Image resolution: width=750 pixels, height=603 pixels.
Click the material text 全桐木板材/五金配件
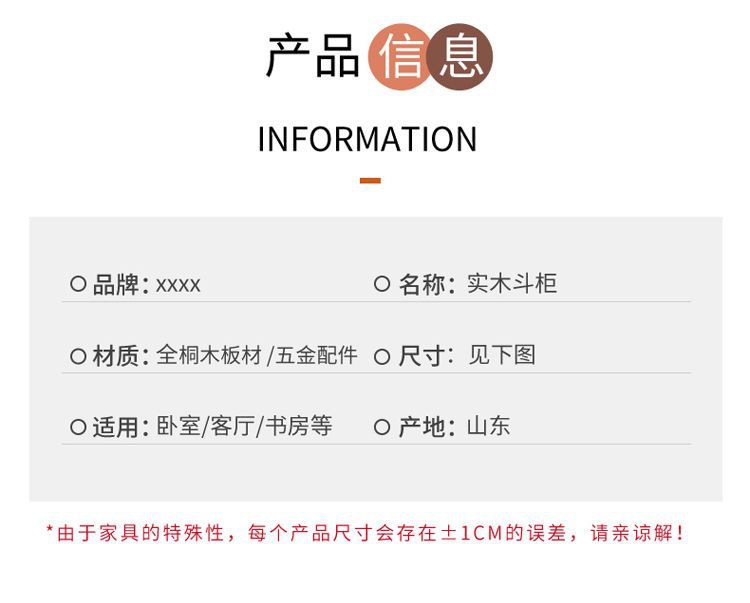click(257, 355)
